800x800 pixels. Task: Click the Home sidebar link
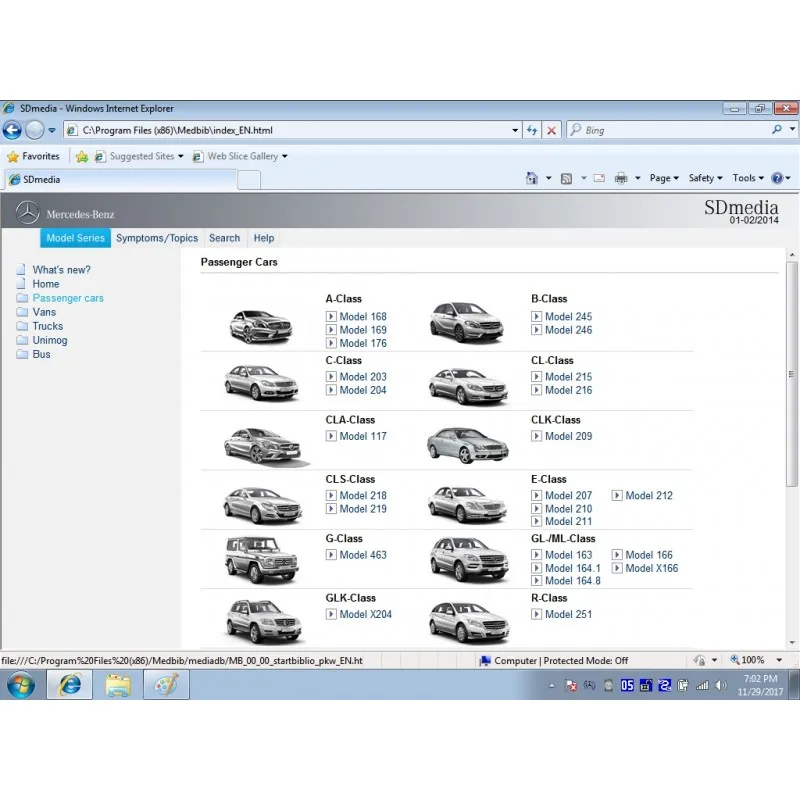[46, 284]
